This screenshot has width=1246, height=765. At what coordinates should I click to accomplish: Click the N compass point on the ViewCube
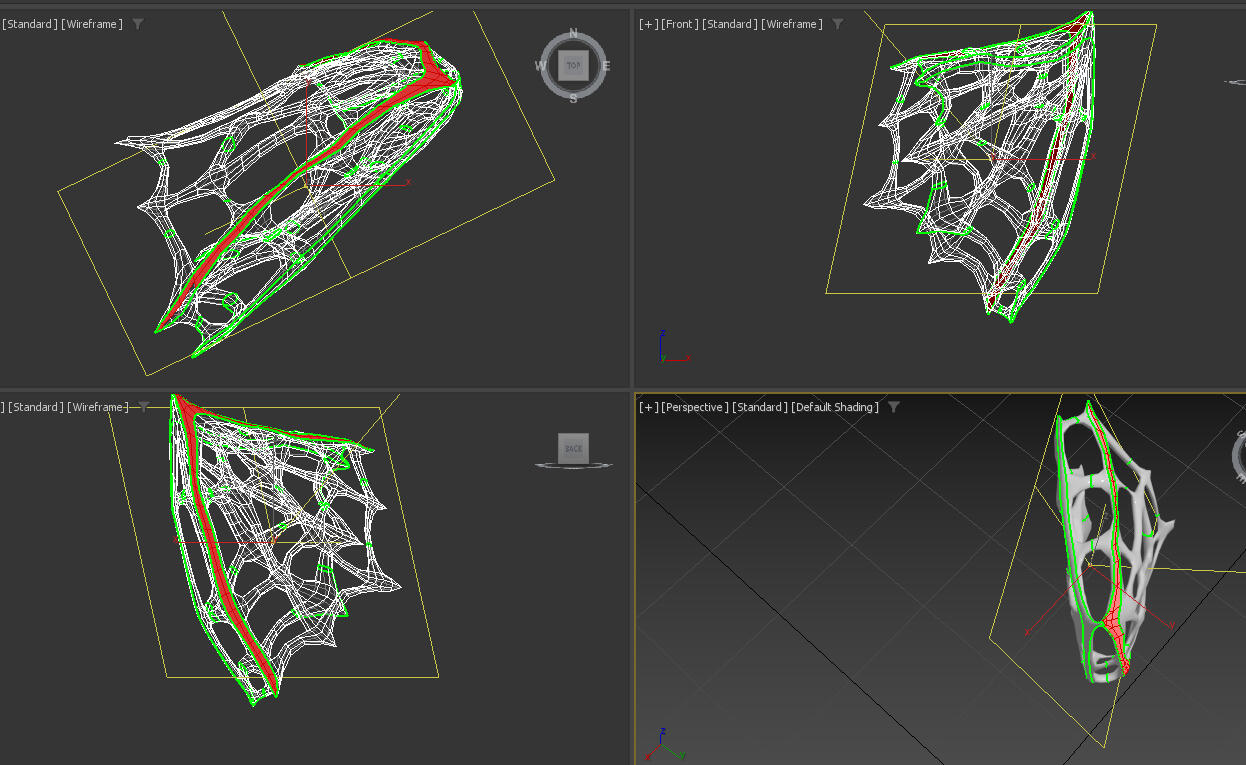(573, 34)
